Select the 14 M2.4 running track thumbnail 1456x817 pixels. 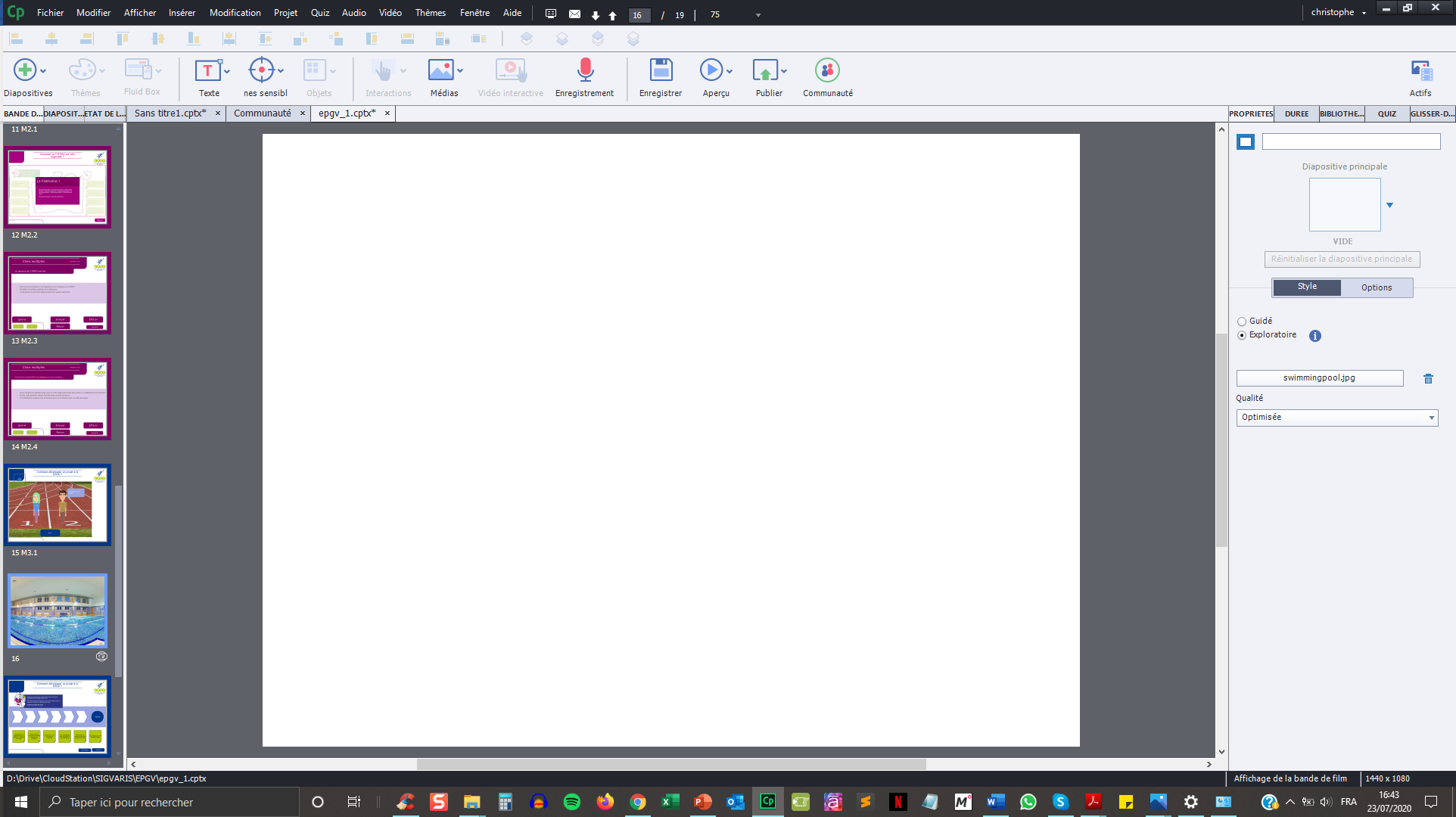(58, 505)
